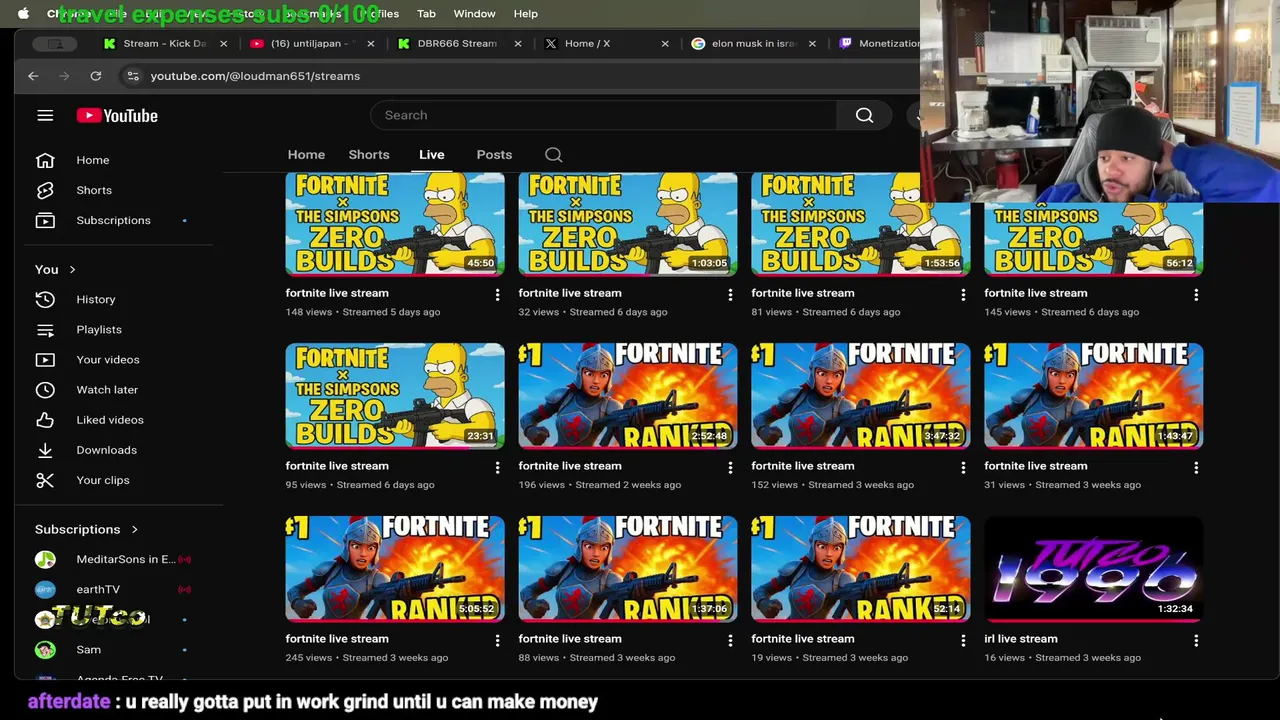Click the YouTube search input field

point(604,115)
